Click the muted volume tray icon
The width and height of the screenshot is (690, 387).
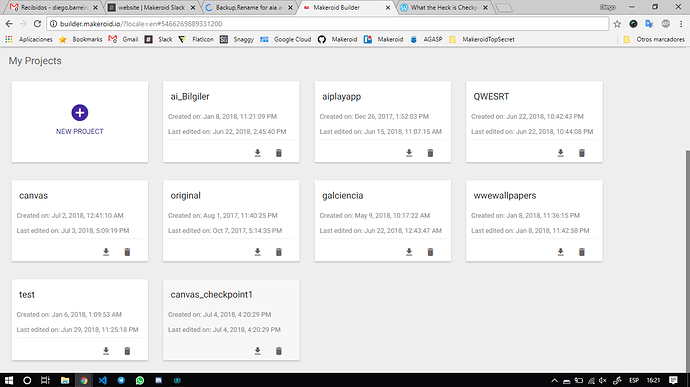603,380
